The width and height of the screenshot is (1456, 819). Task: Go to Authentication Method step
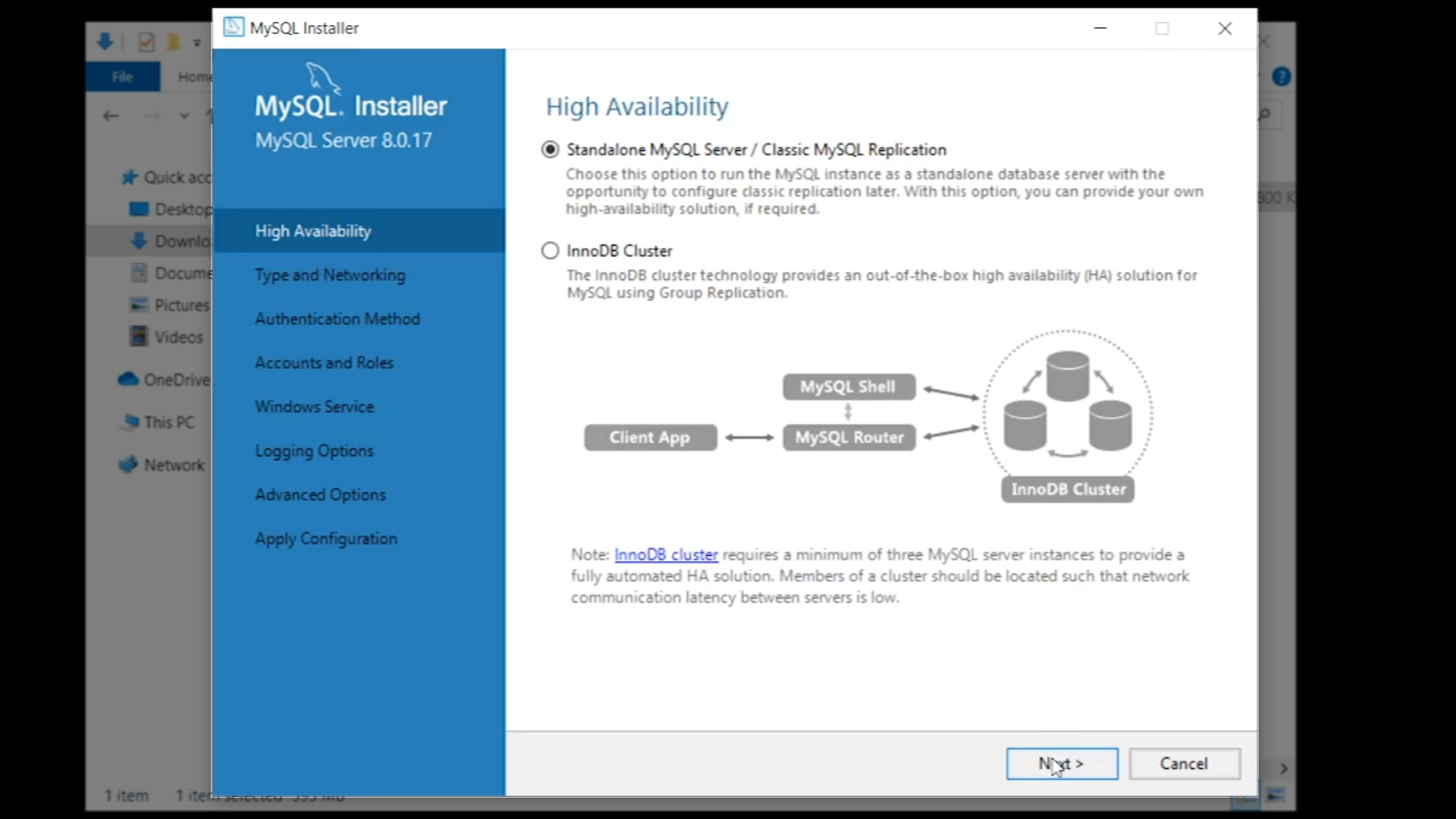[x=337, y=319]
